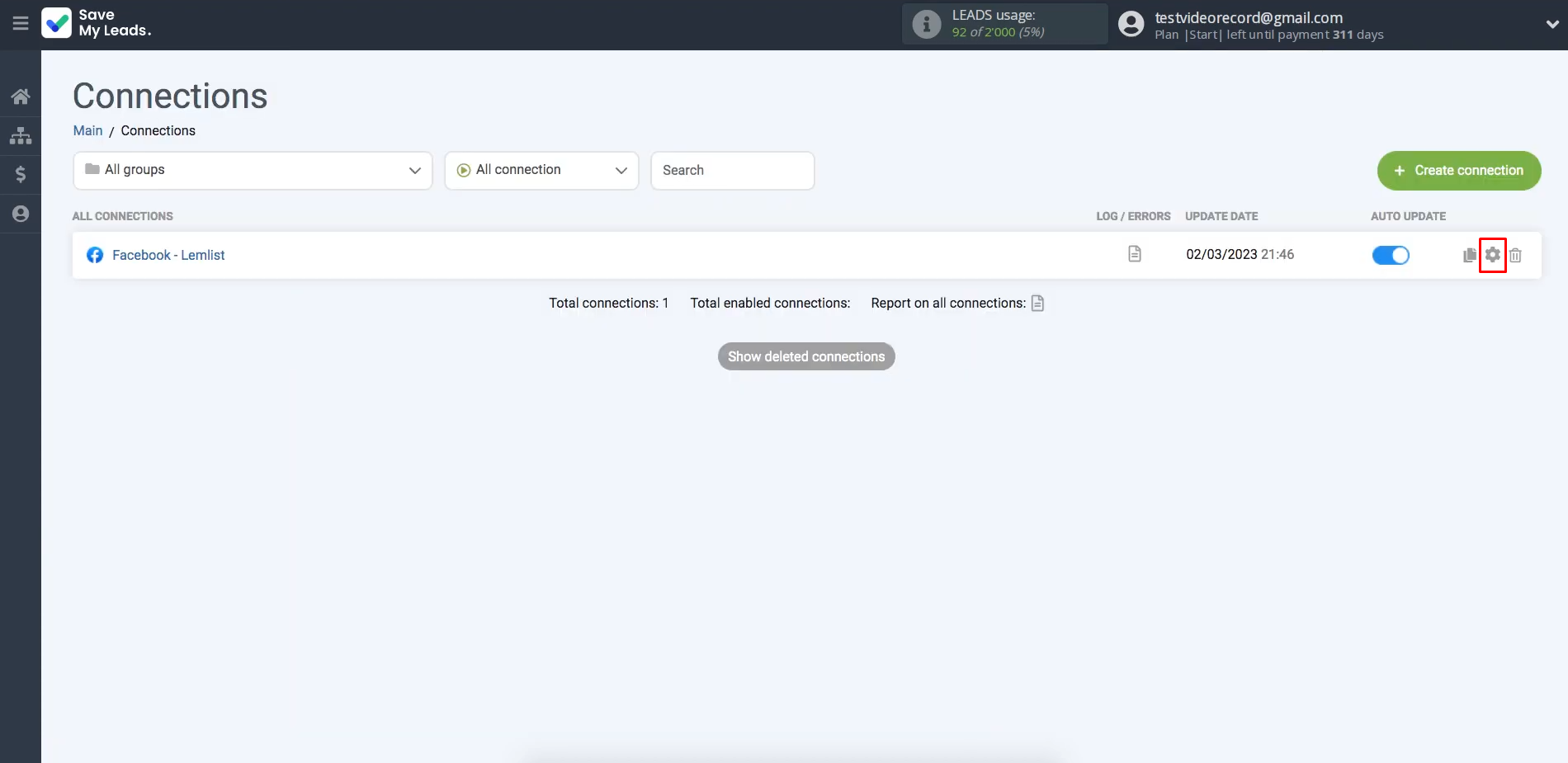Toggle auto update for Facebook - Lemlist
The width and height of the screenshot is (1568, 763).
point(1391,255)
